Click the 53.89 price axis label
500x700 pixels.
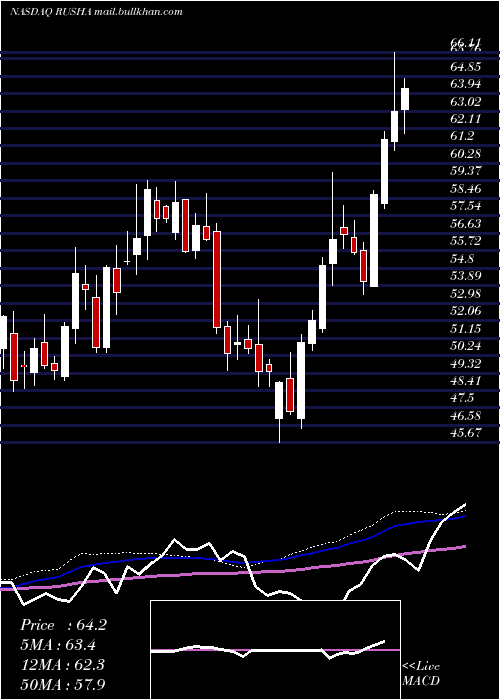tap(466, 276)
